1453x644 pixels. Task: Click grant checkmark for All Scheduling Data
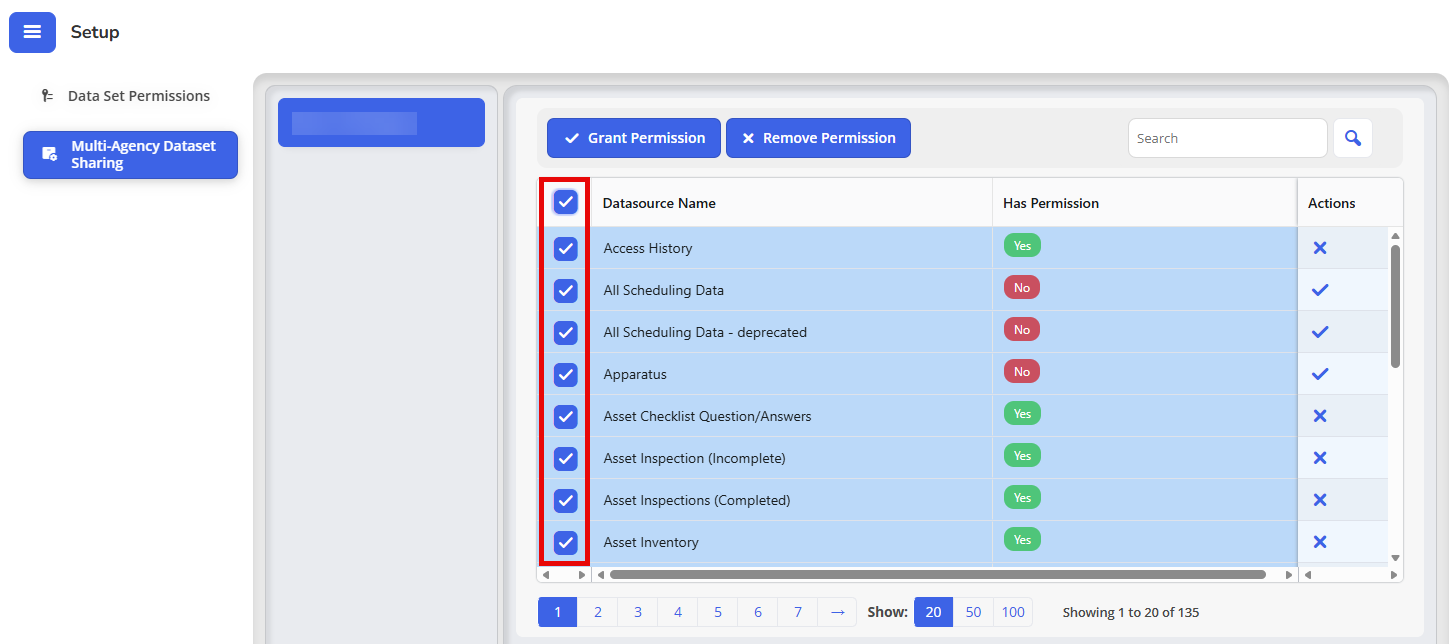pyautogui.click(x=1320, y=290)
